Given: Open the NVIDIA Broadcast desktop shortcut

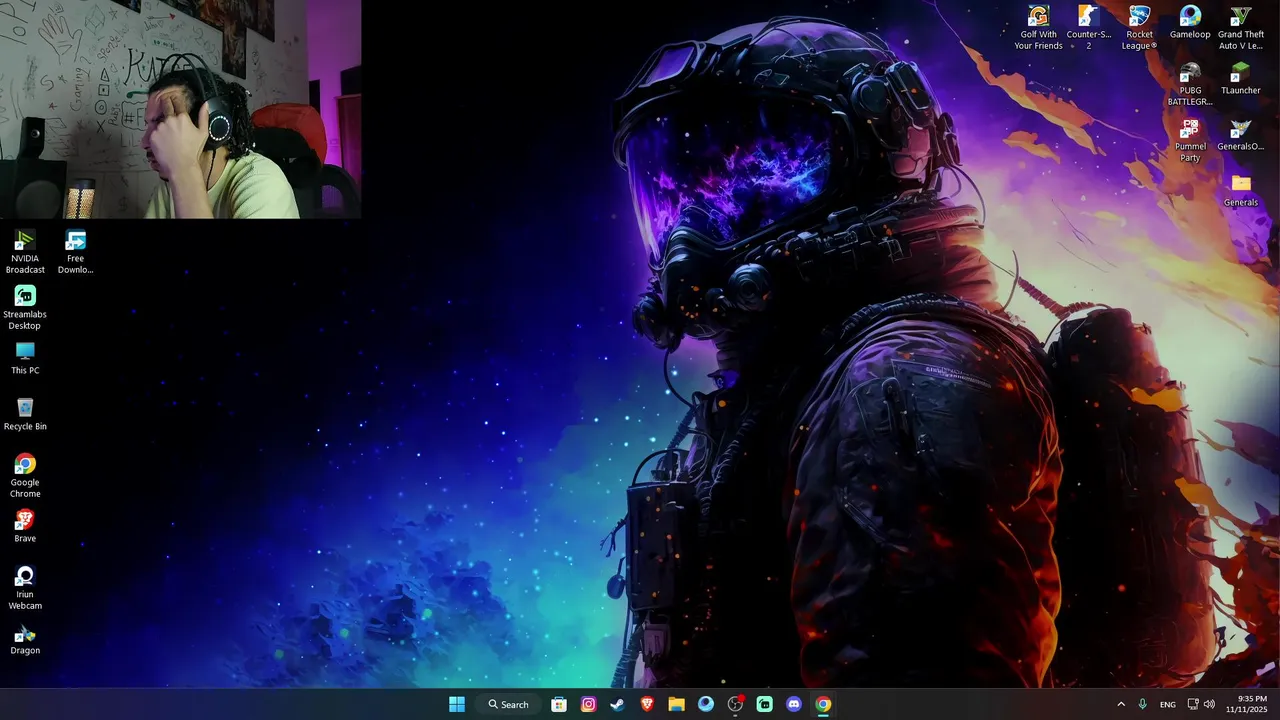Looking at the screenshot, I should [x=25, y=251].
